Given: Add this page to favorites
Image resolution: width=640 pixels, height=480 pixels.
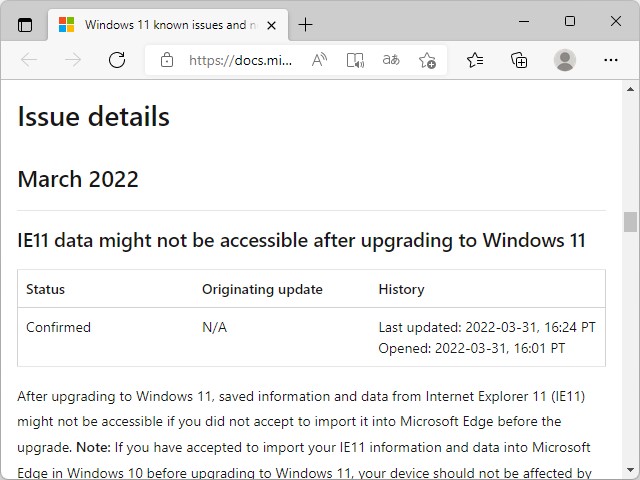Looking at the screenshot, I should [x=427, y=60].
